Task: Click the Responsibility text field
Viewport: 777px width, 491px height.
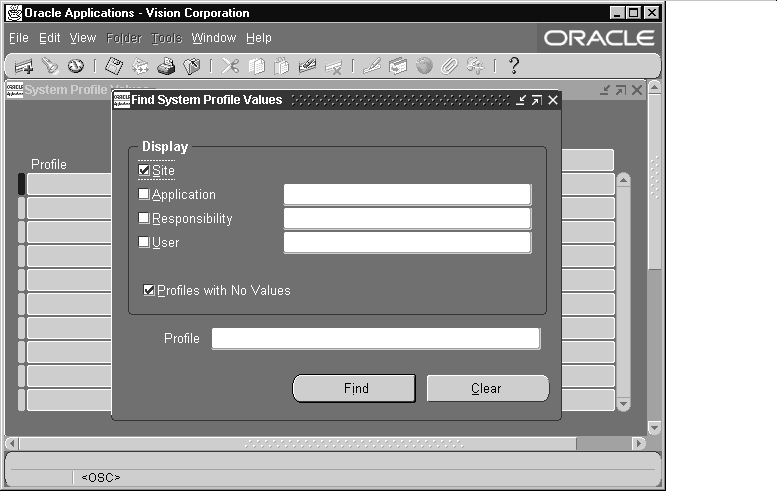Action: pos(407,218)
